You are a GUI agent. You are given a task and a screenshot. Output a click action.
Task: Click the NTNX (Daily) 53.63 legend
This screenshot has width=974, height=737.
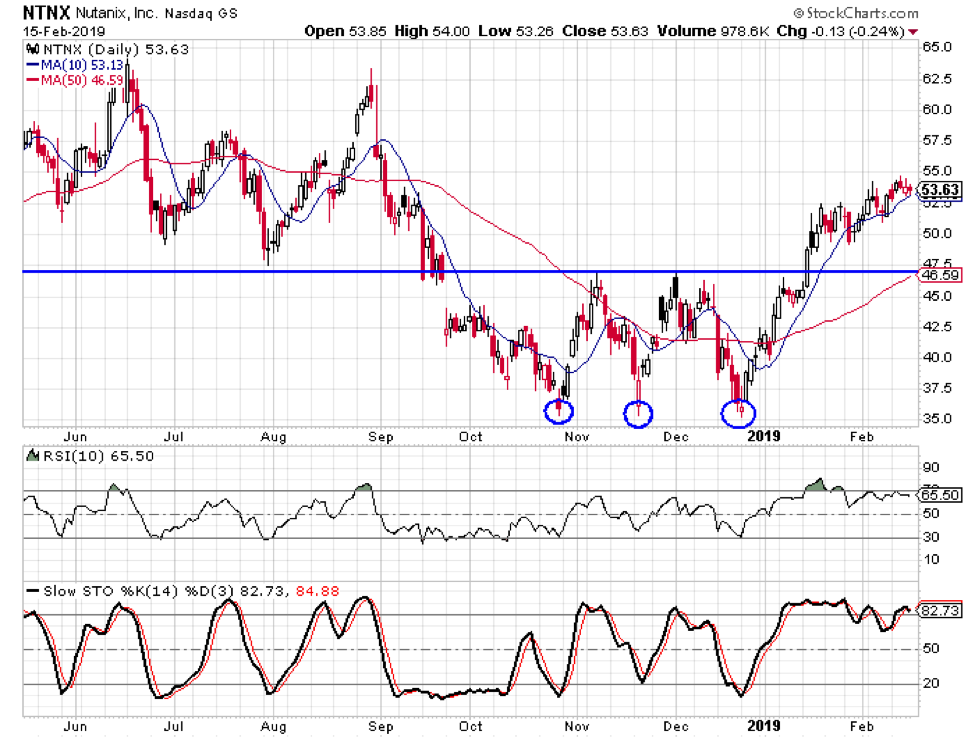point(116,49)
